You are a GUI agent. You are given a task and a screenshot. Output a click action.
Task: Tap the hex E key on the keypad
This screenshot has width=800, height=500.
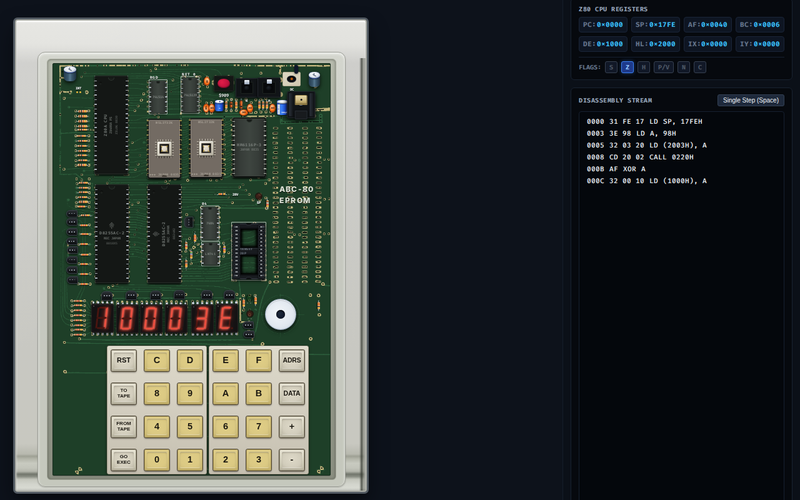click(226, 360)
